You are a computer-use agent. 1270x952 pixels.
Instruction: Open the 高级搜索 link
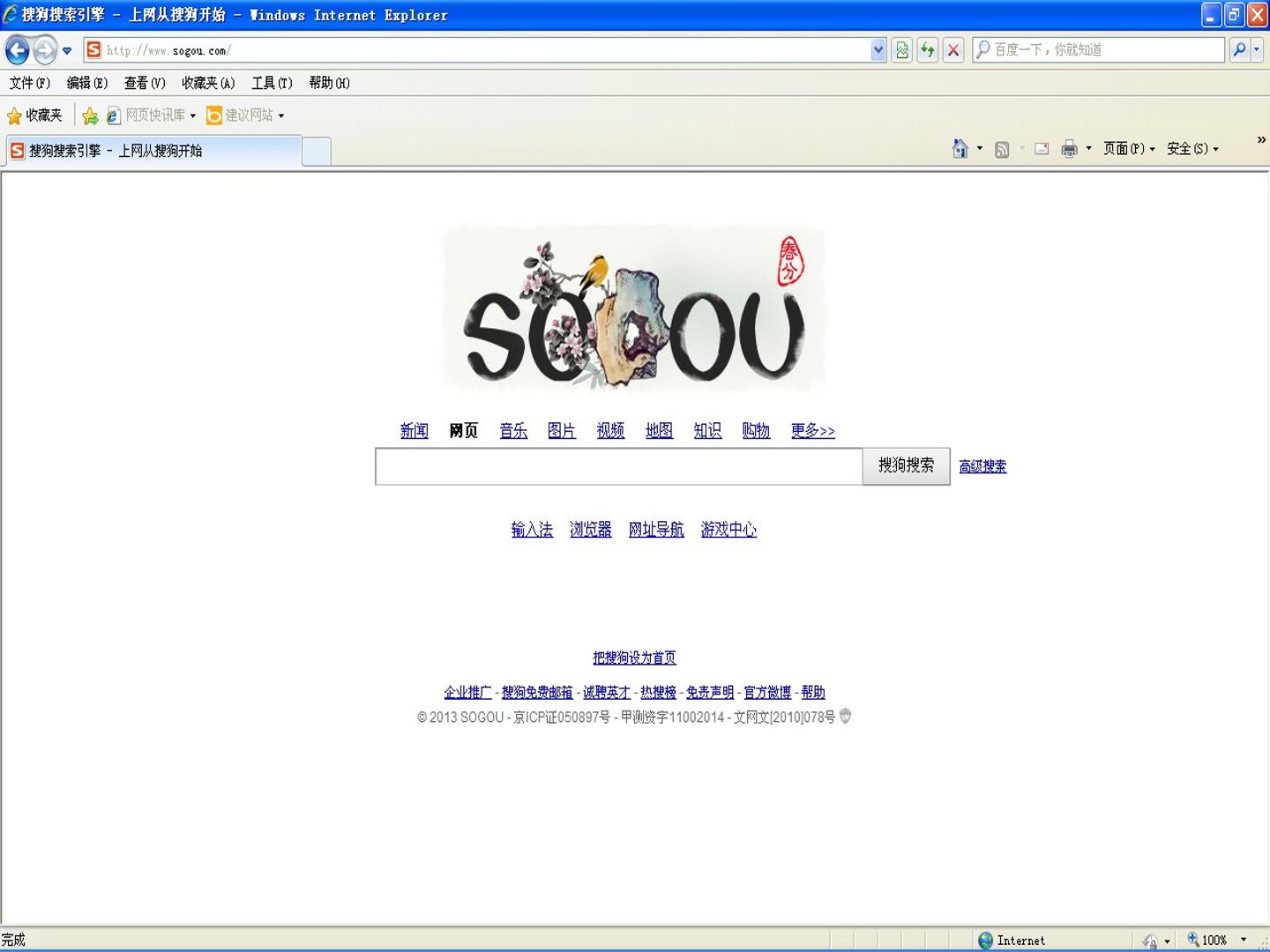(982, 467)
